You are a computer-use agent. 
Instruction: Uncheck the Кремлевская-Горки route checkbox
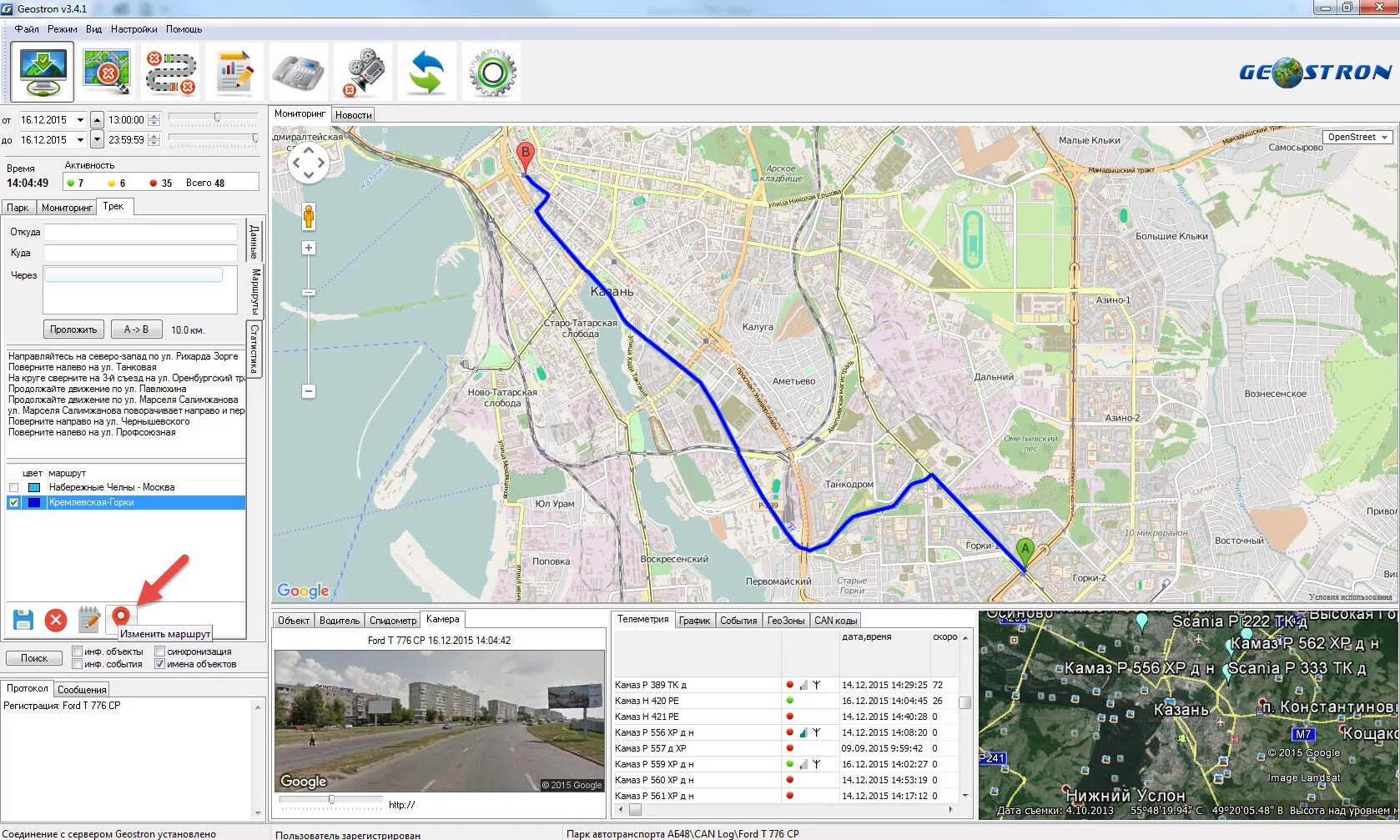[x=13, y=502]
